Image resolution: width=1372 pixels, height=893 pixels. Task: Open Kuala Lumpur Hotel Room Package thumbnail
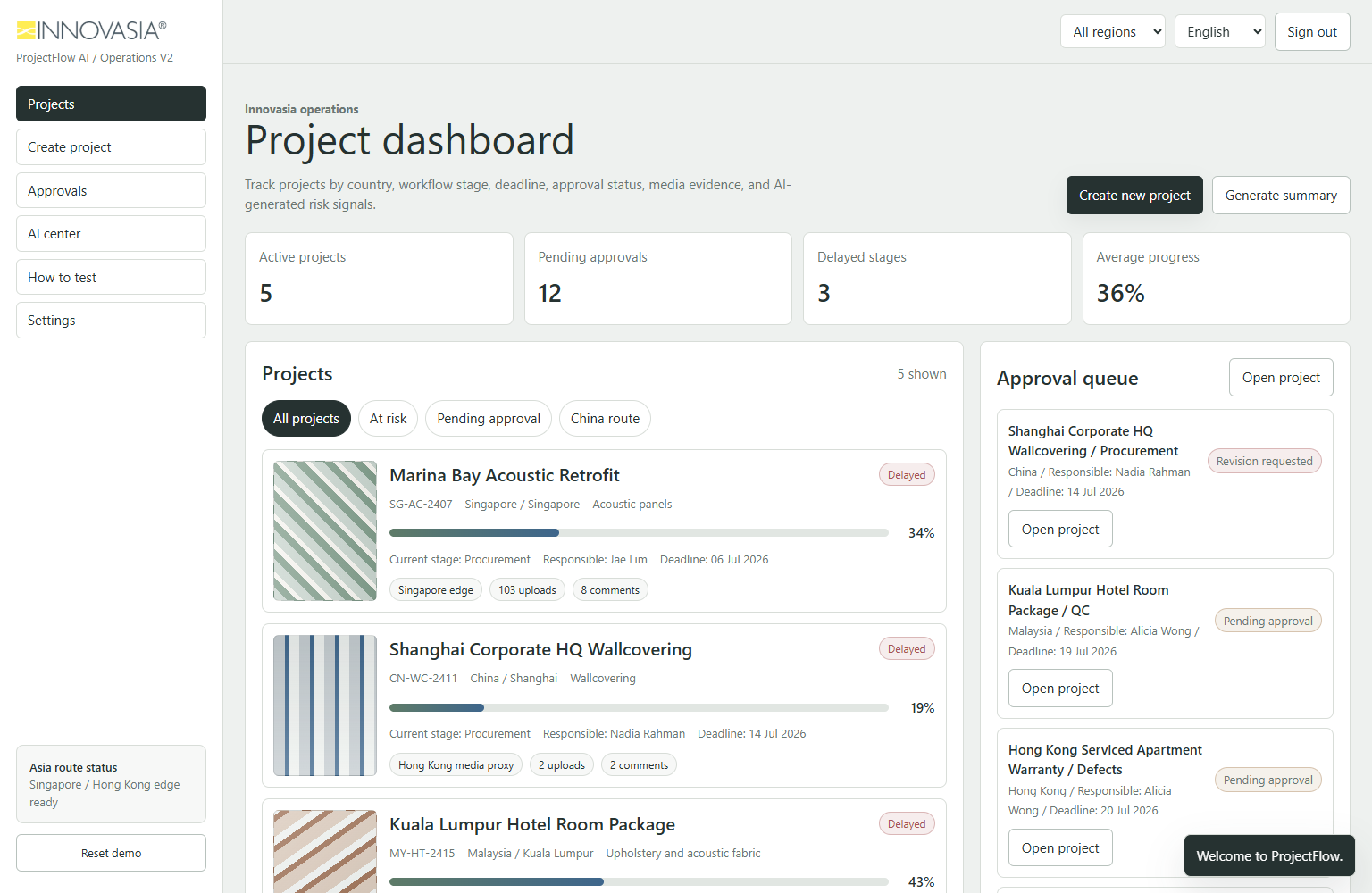(x=325, y=851)
